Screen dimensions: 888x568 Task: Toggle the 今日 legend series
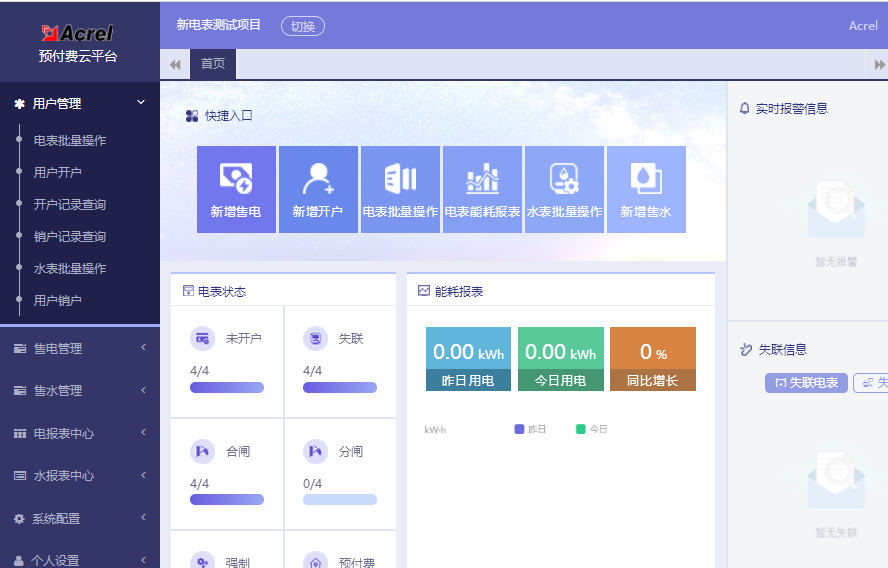(591, 429)
